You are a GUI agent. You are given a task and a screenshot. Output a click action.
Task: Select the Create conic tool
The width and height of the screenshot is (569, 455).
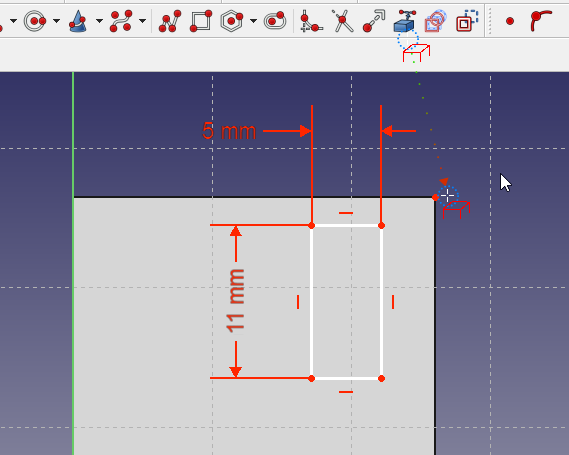tap(78, 21)
